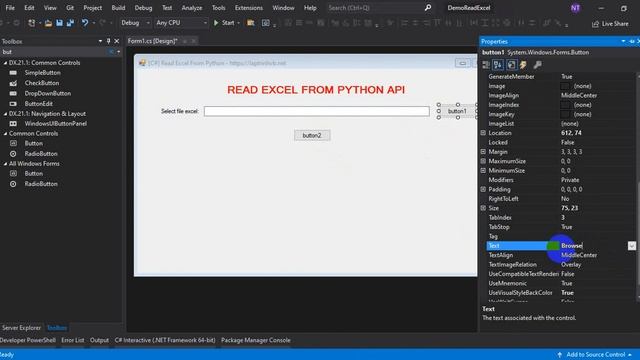
Task: Open the Error List tab
Action: click(x=73, y=340)
